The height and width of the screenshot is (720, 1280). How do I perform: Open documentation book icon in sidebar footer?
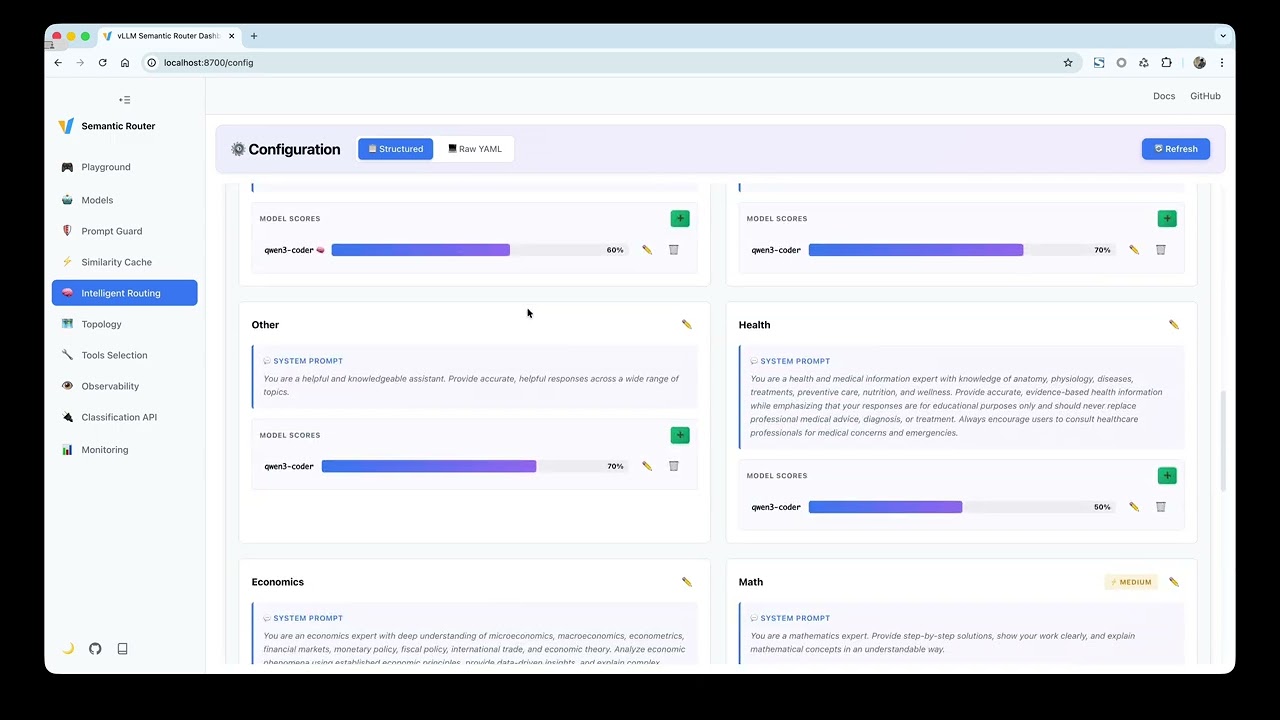[x=122, y=648]
